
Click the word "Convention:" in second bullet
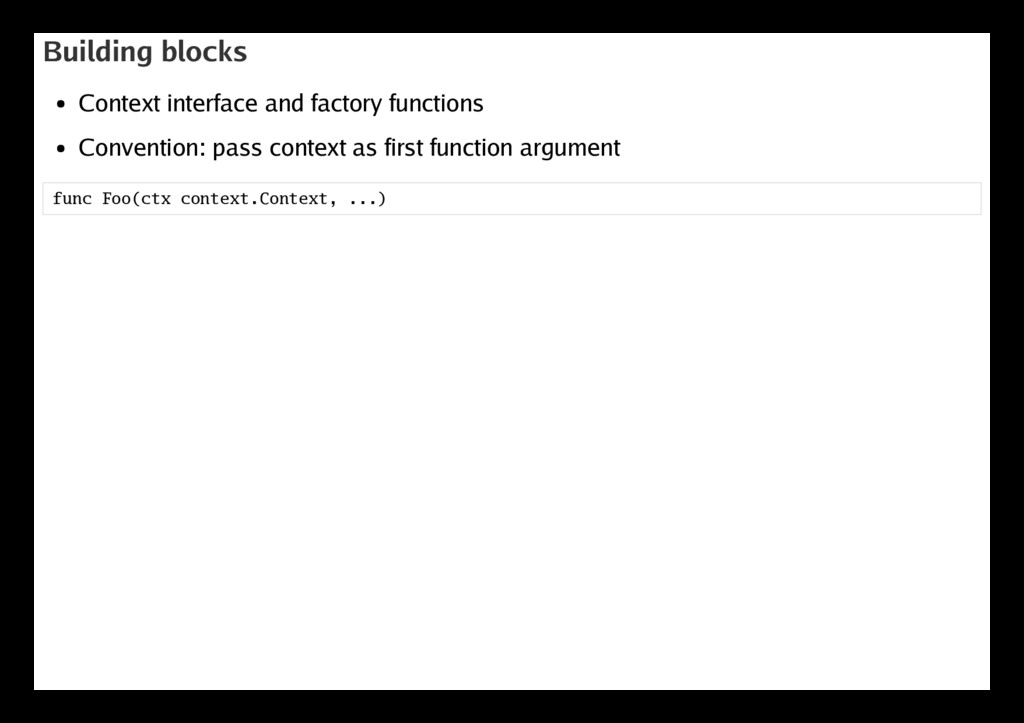coord(142,148)
